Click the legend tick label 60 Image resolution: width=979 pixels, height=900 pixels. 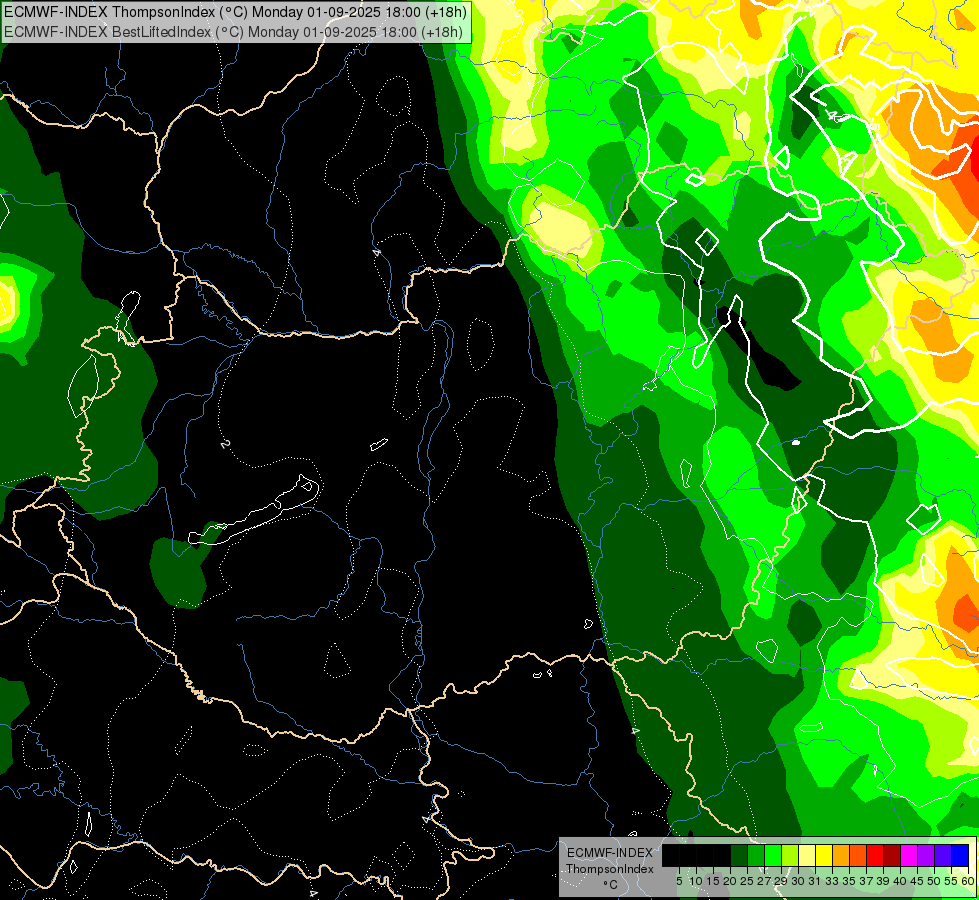(968, 881)
